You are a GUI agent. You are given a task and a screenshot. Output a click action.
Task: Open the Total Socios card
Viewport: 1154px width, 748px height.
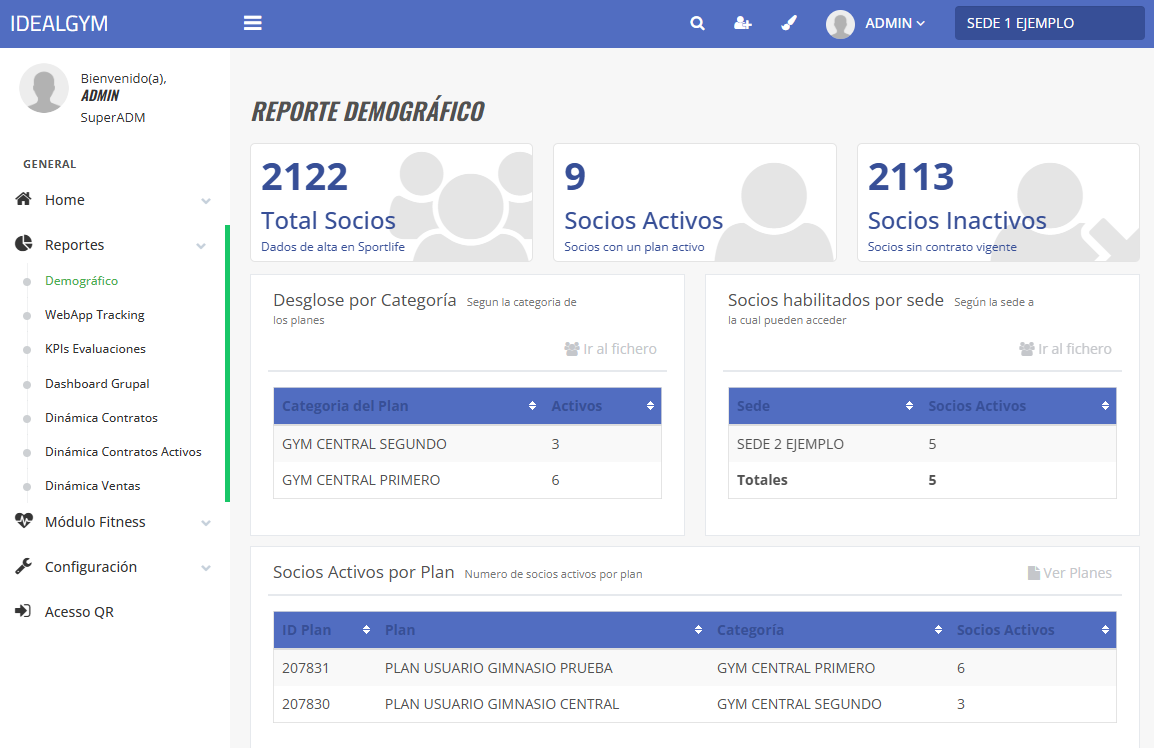tap(392, 202)
